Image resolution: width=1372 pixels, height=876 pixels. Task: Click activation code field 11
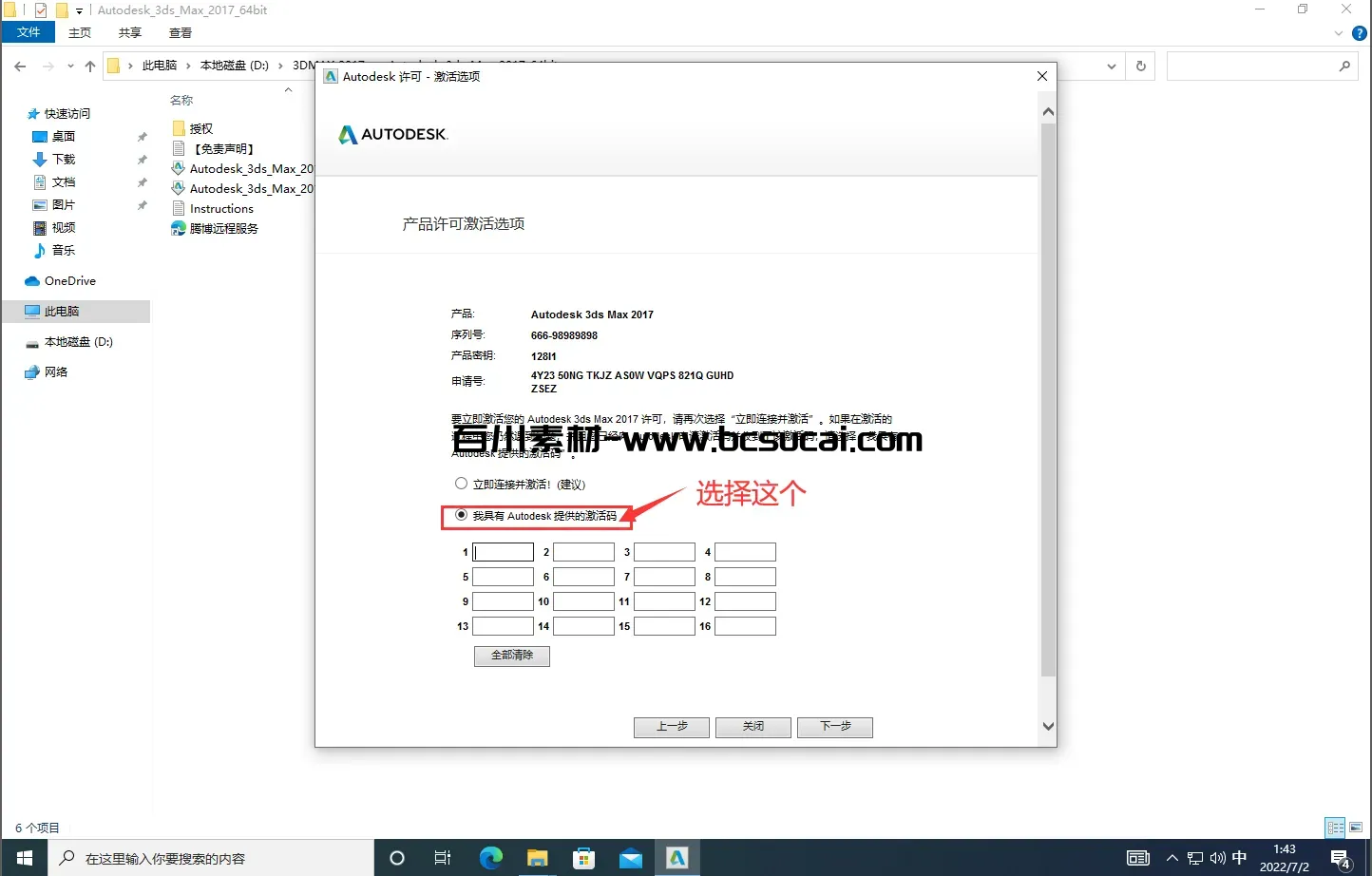(x=664, y=601)
